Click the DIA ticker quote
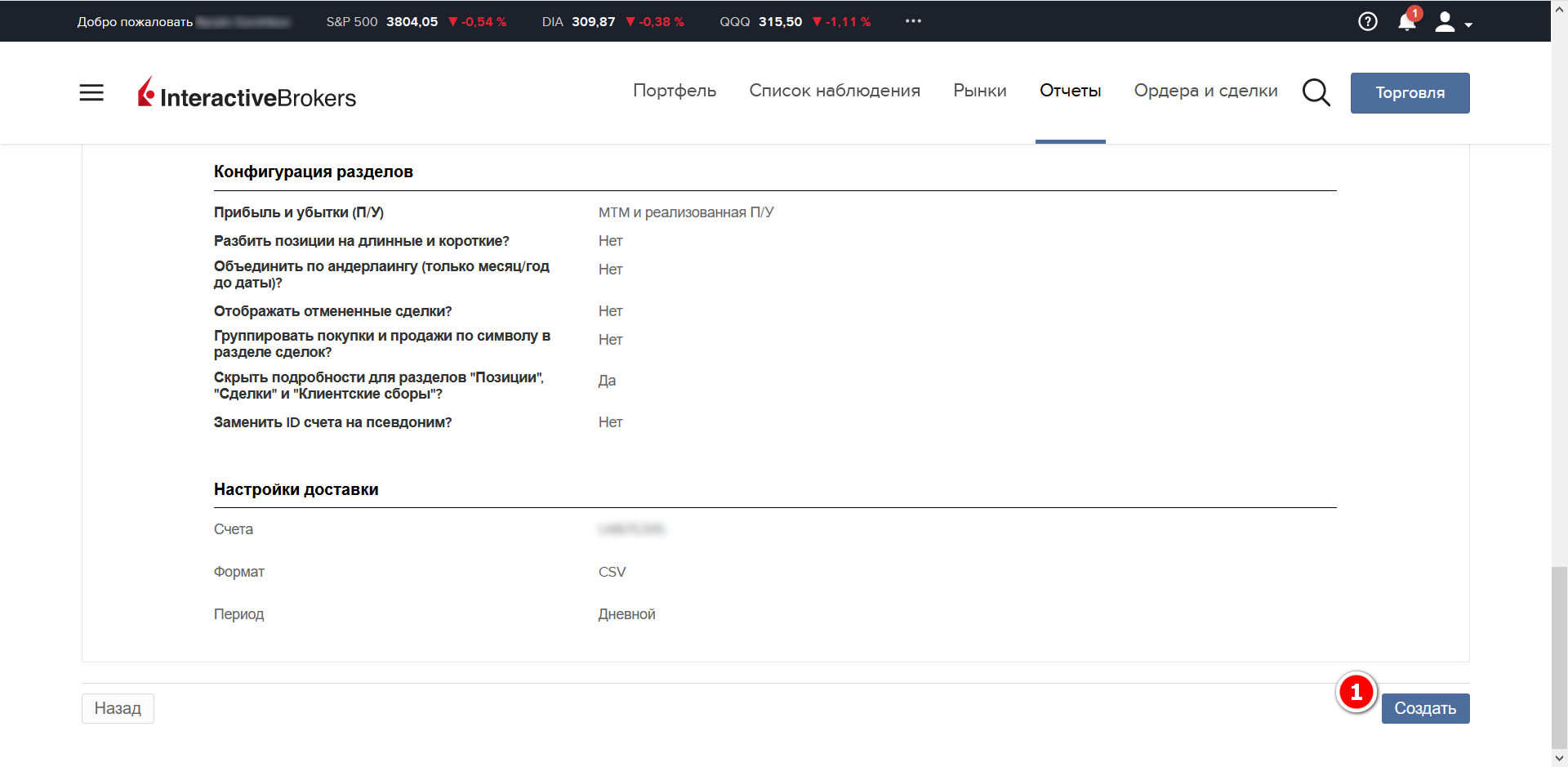 pos(612,22)
